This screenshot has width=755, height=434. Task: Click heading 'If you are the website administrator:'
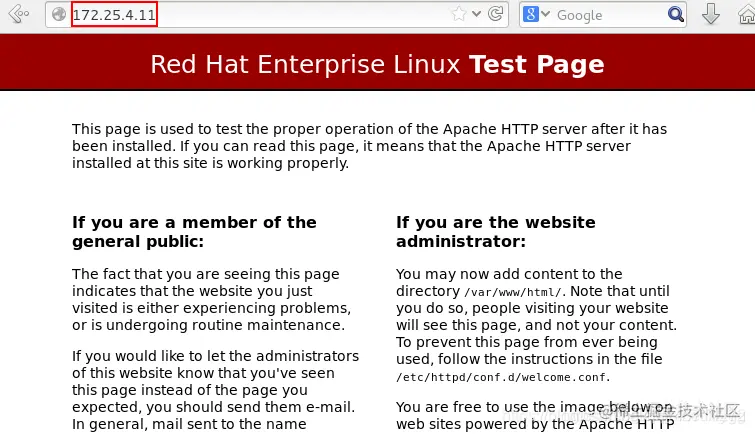pyautogui.click(x=495, y=232)
